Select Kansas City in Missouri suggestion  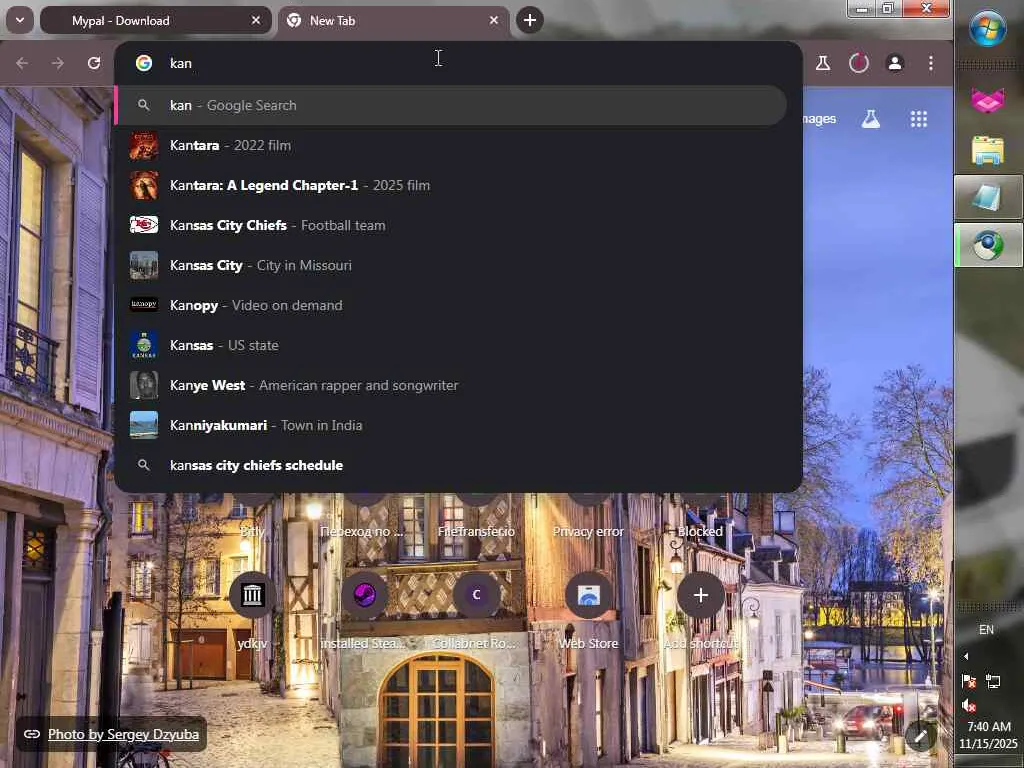pos(451,265)
